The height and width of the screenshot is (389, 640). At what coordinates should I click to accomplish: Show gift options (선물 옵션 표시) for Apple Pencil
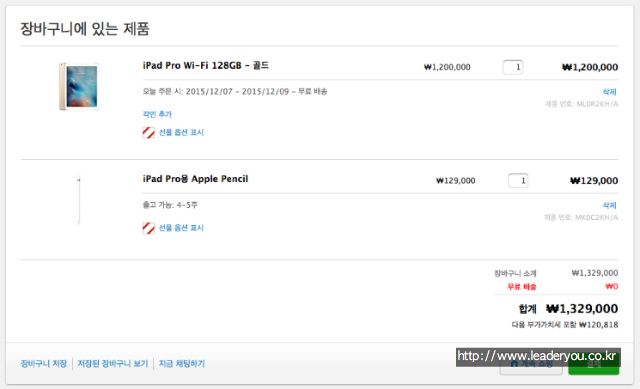coord(181,228)
